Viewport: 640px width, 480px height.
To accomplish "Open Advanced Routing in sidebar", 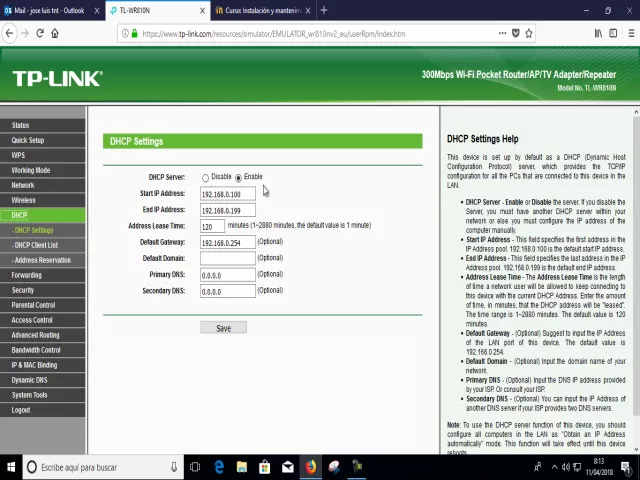I will point(43,335).
